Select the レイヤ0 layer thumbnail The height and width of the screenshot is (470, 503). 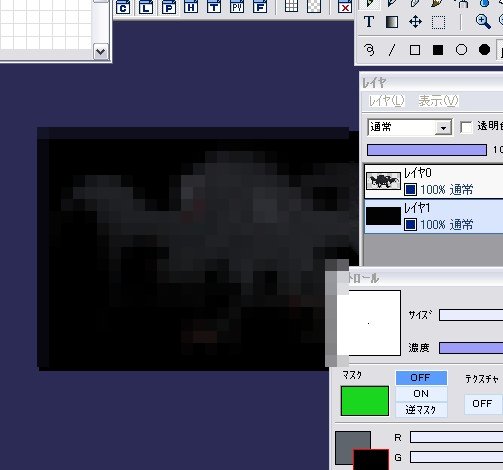[x=383, y=181]
